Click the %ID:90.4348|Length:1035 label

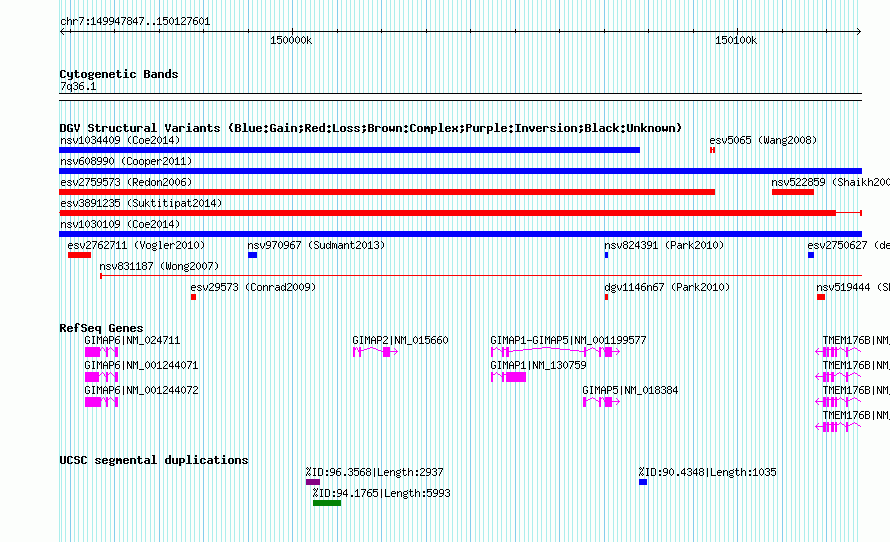707,472
